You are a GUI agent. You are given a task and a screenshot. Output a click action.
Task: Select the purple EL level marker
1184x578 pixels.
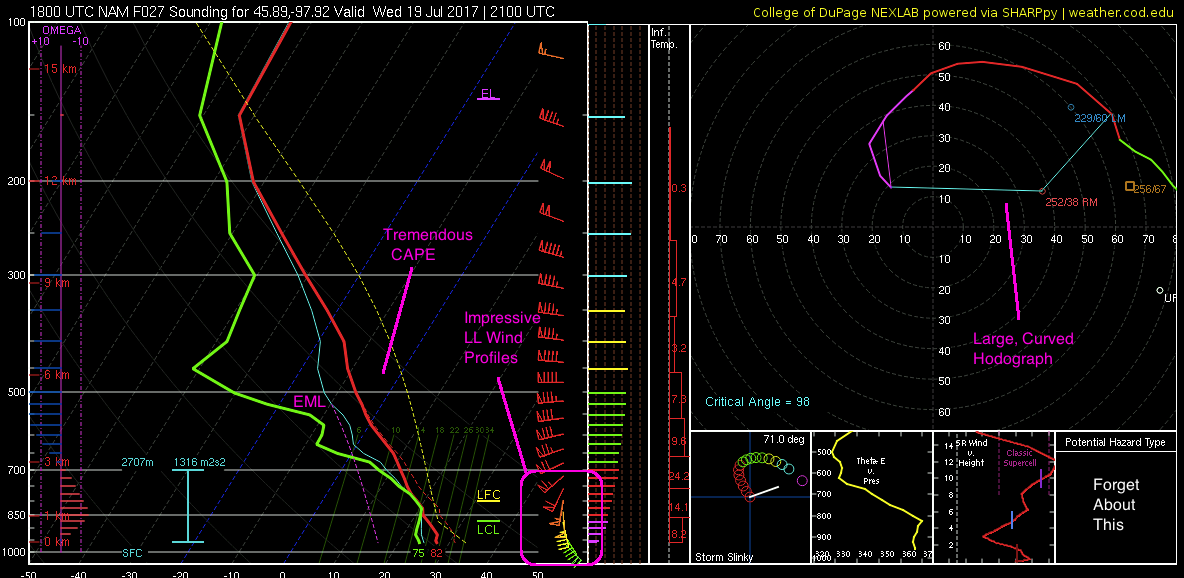click(x=488, y=95)
